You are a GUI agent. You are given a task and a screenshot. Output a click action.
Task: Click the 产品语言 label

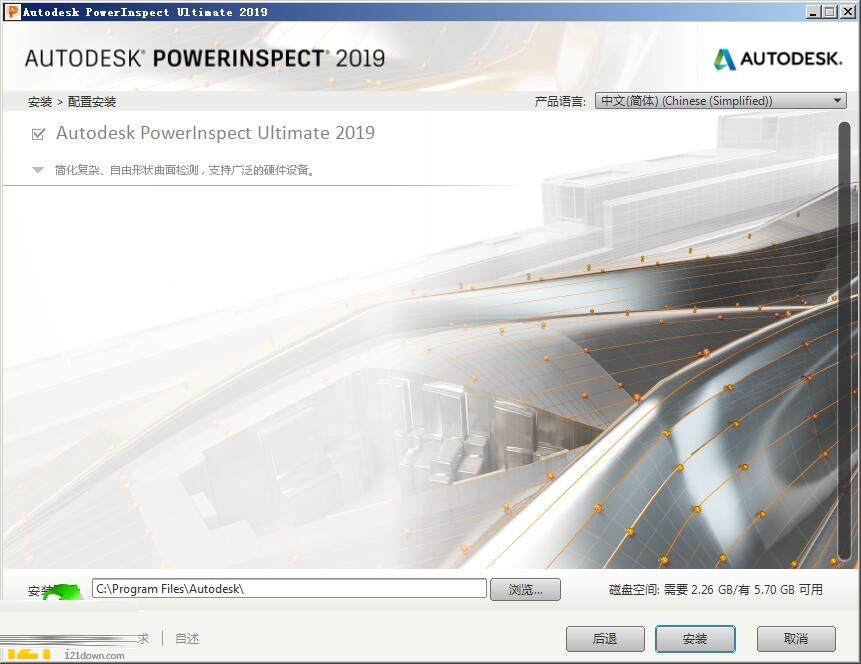[560, 101]
